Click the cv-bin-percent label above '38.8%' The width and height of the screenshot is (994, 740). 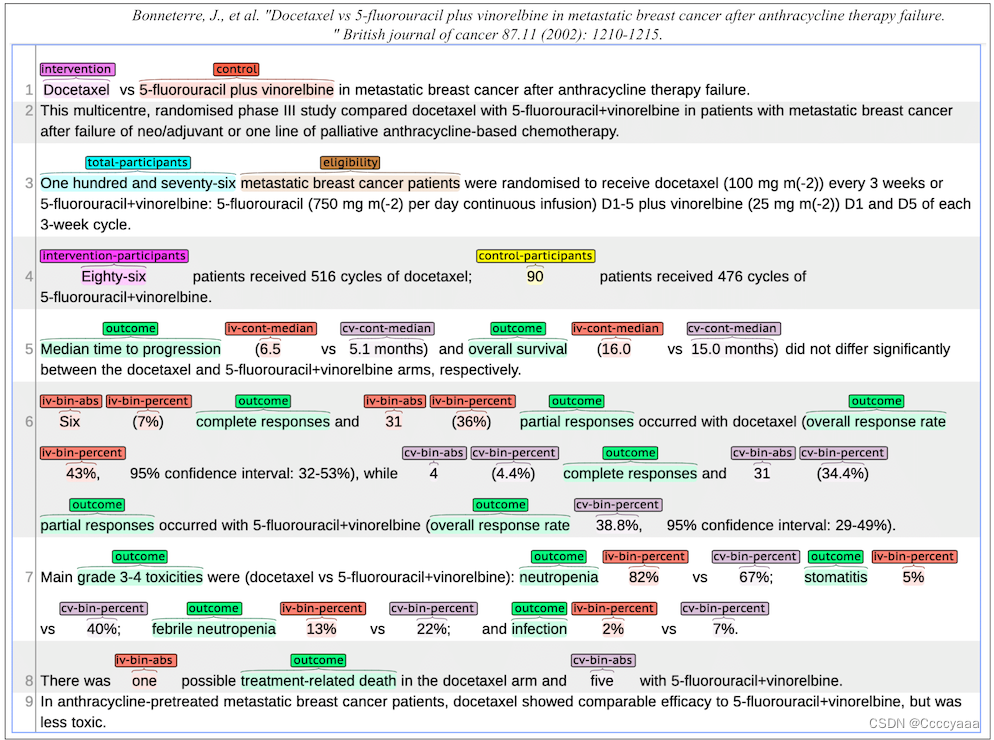[x=618, y=504]
